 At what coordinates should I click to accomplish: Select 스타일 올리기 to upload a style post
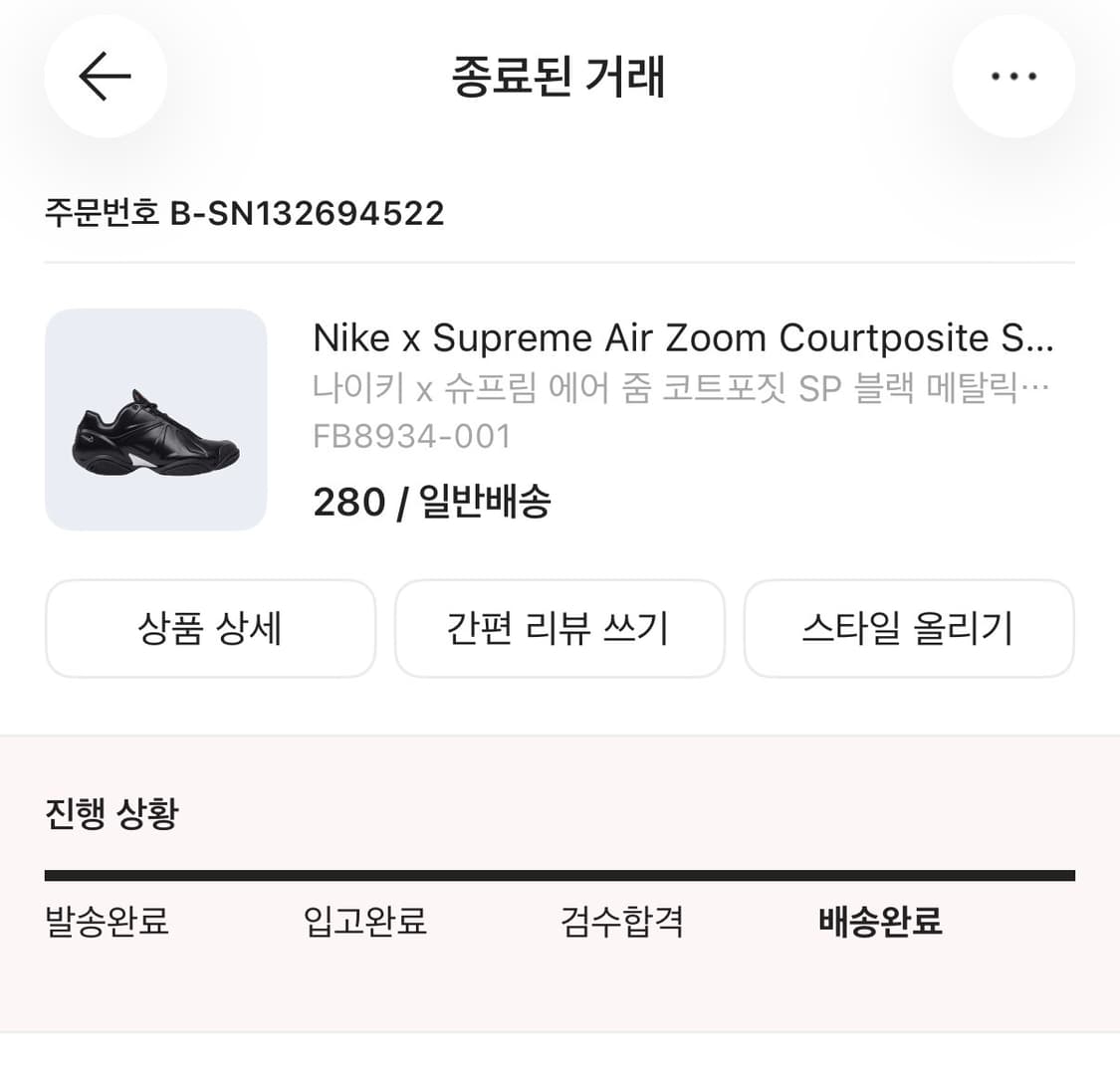[909, 628]
